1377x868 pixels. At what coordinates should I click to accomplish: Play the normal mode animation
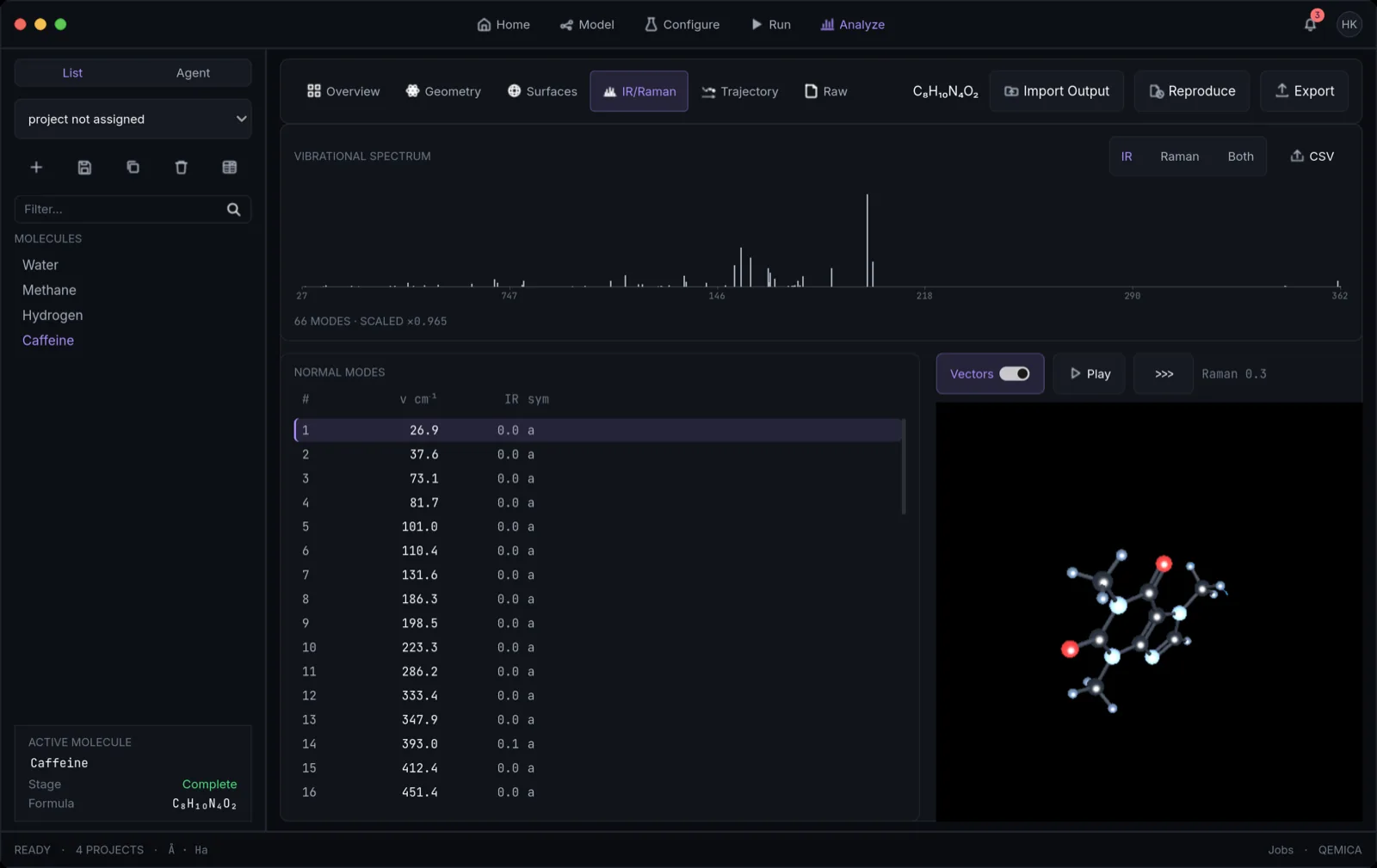1089,373
